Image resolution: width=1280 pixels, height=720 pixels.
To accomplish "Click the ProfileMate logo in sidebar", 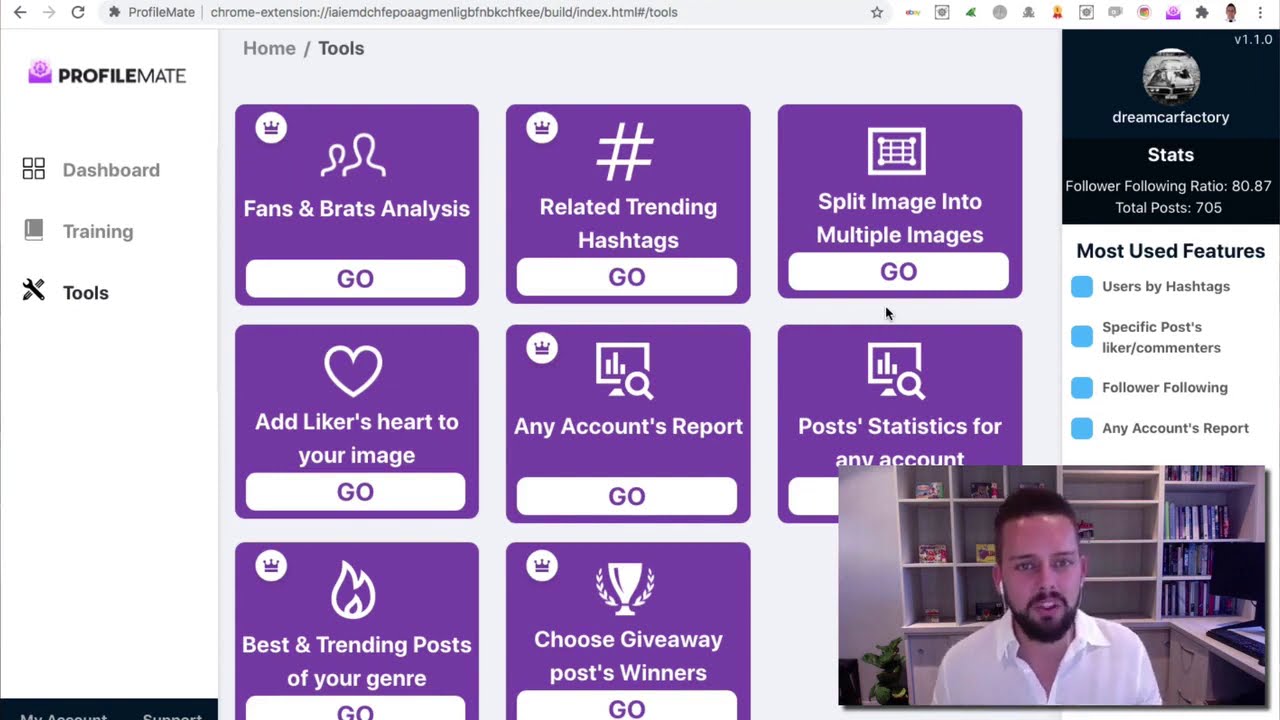I will pos(107,74).
